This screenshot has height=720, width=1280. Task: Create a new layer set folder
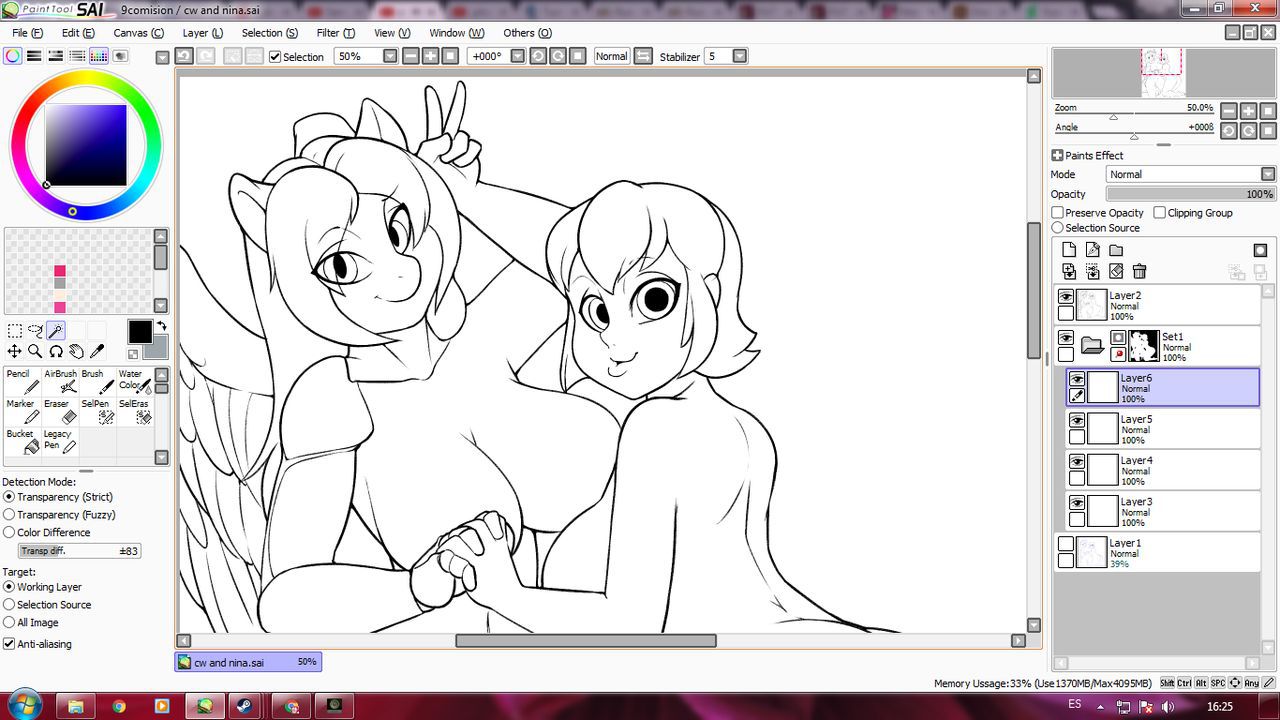(x=1116, y=250)
